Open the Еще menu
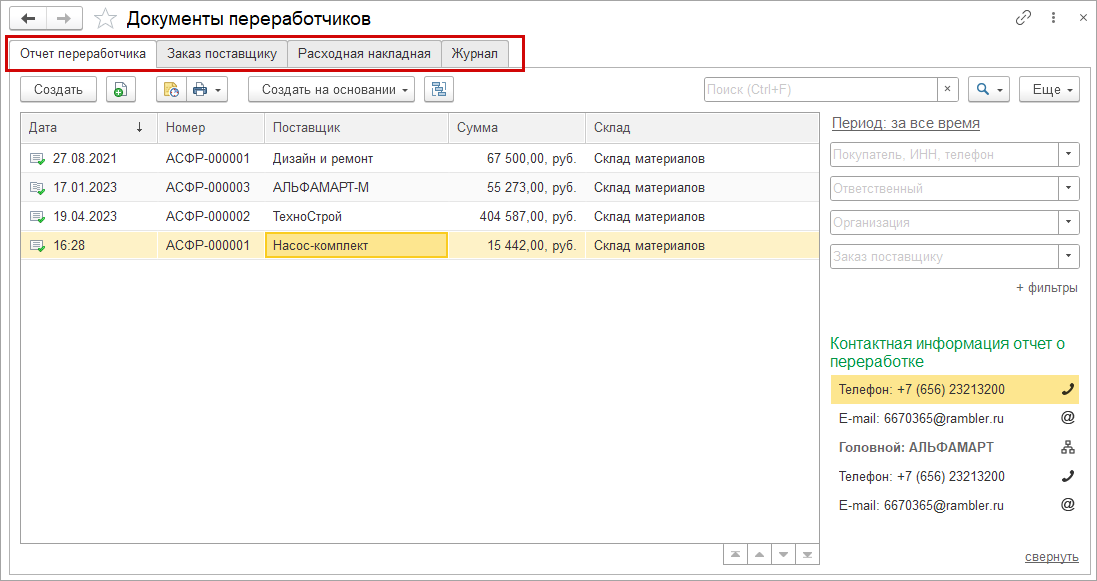This screenshot has height=581, width=1097. tap(1049, 90)
